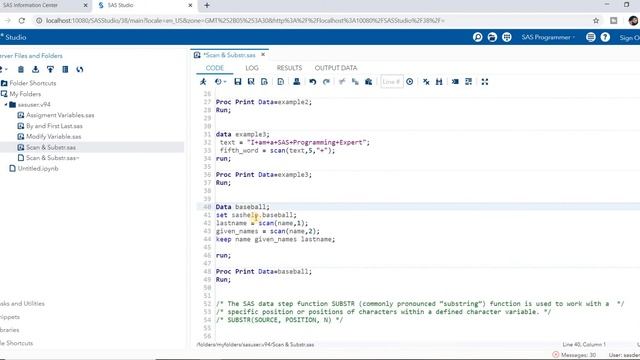Viewport: 640px width, 360px height.
Task: Click the download file icon in folders pane
Action: 36,69
